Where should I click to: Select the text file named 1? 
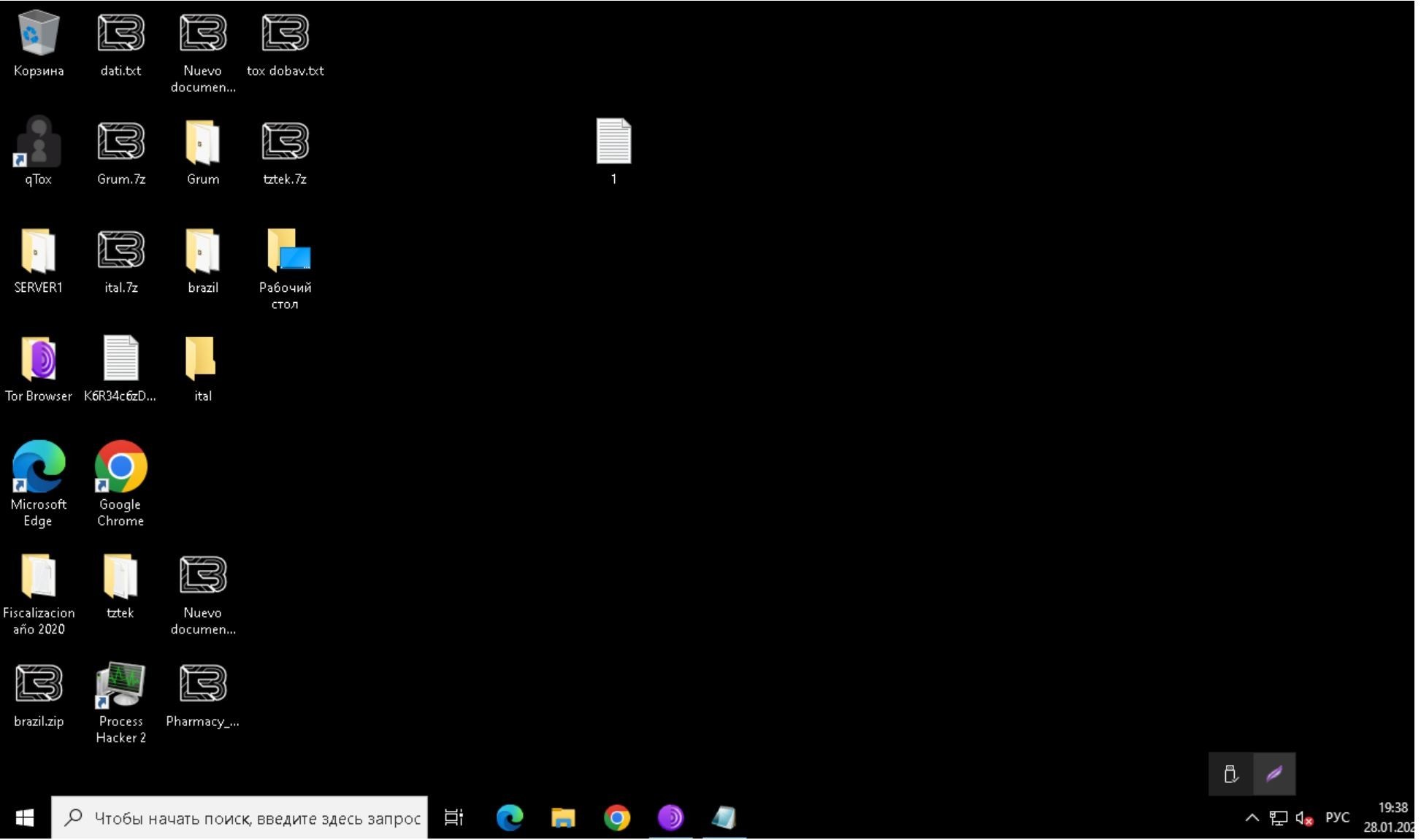coord(613,142)
